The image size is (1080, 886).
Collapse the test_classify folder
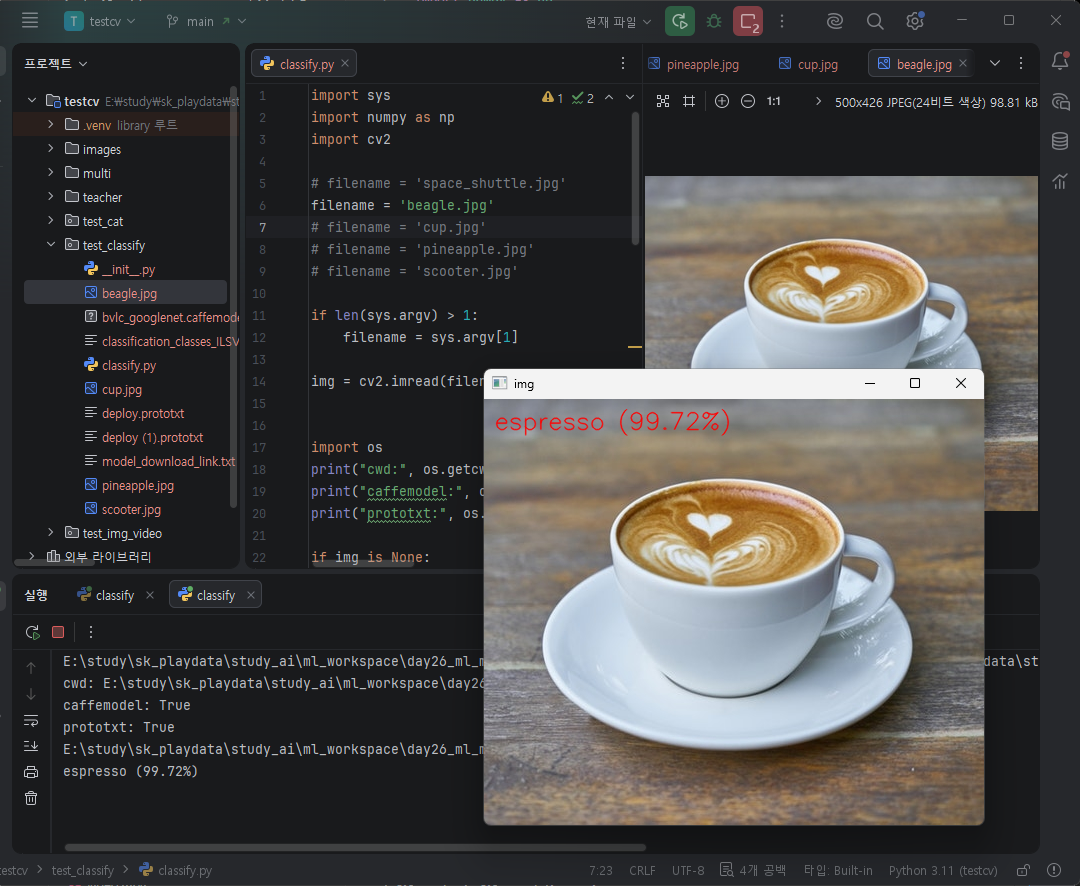50,245
